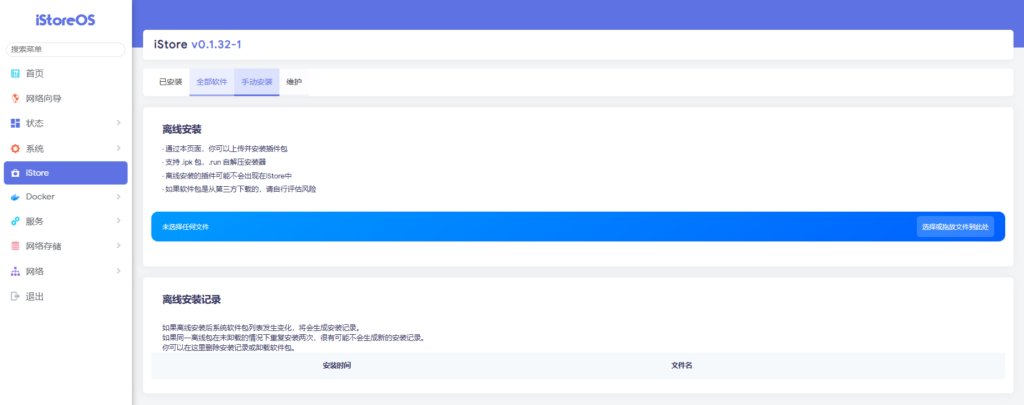Click the 退出 logout icon
The width and height of the screenshot is (1024, 405).
coord(16,297)
